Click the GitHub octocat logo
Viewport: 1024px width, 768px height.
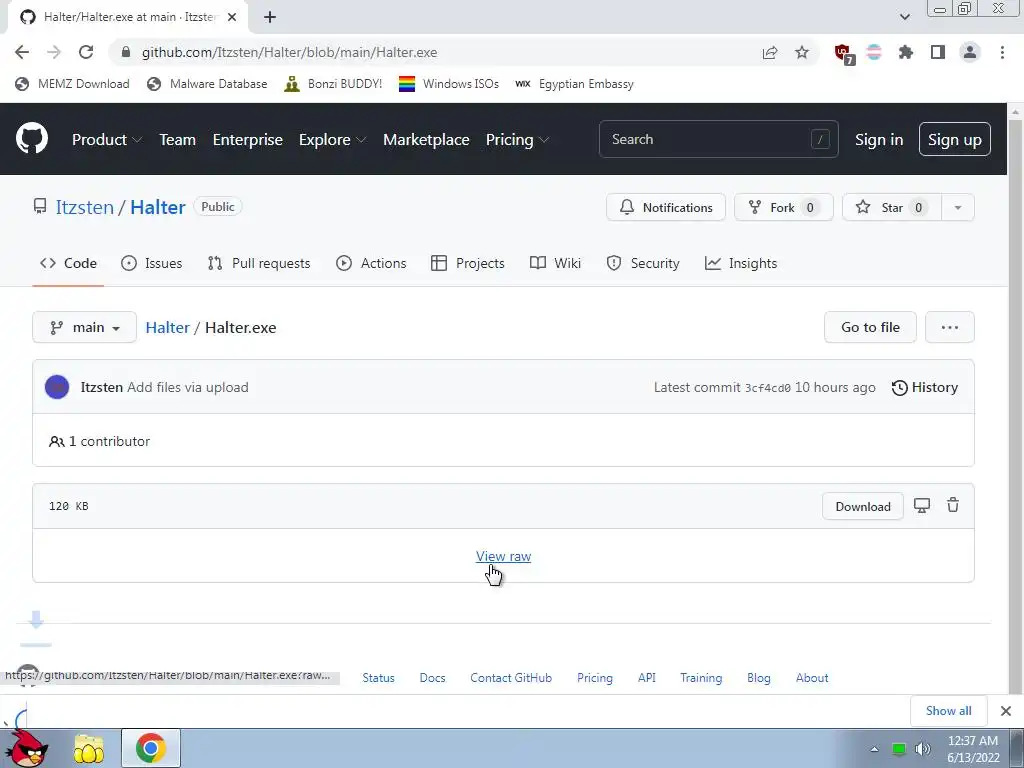pyautogui.click(x=32, y=138)
